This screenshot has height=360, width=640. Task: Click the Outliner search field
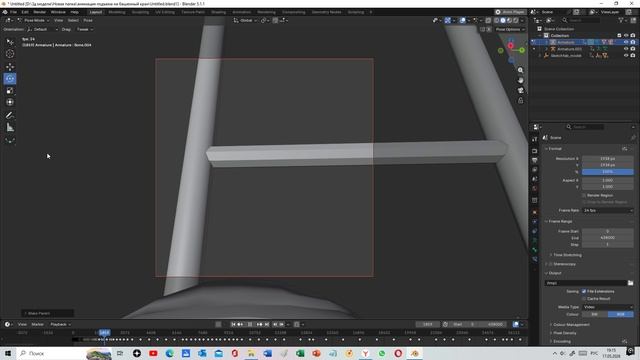coord(582,20)
